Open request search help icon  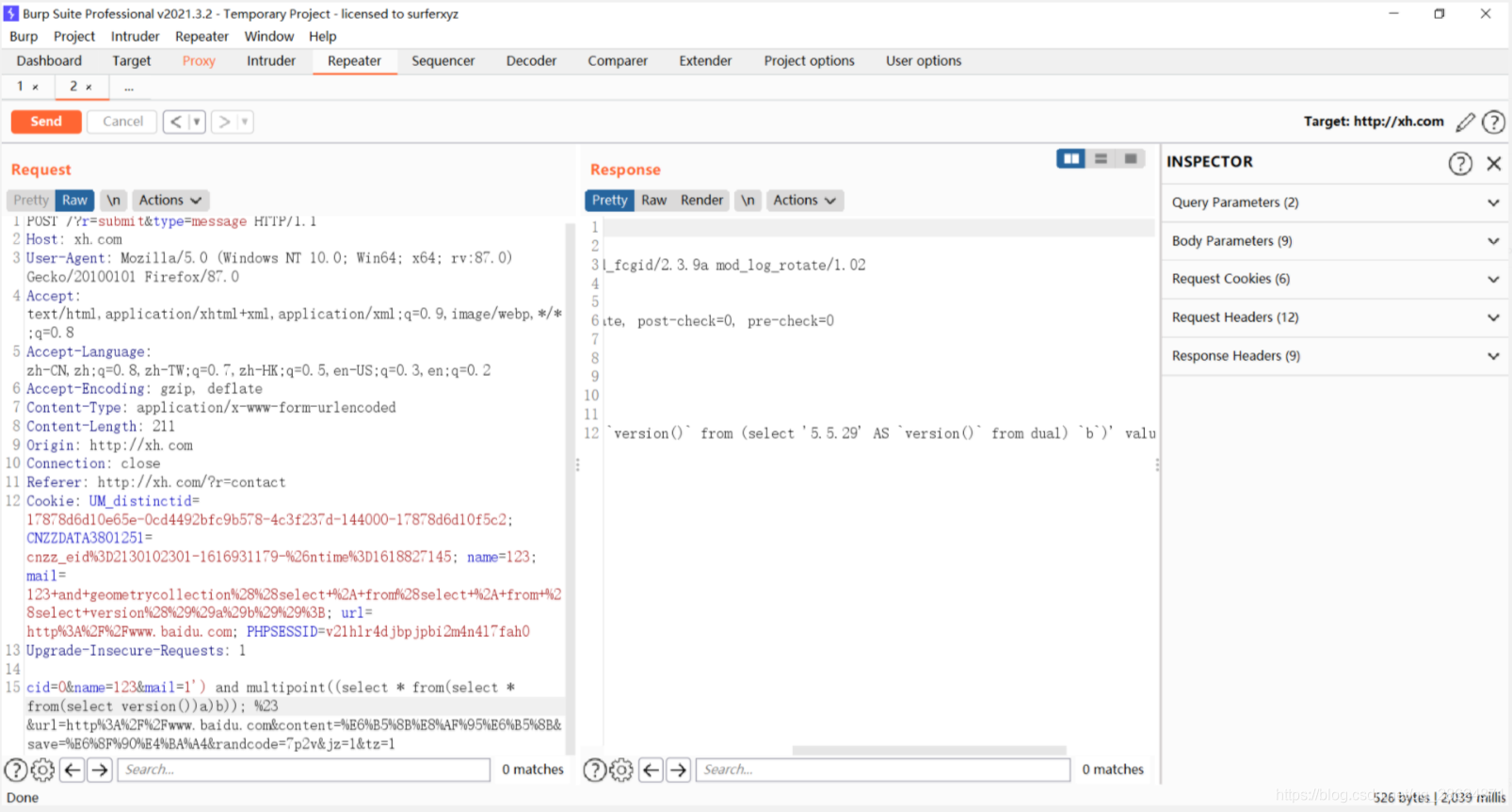coord(16,771)
